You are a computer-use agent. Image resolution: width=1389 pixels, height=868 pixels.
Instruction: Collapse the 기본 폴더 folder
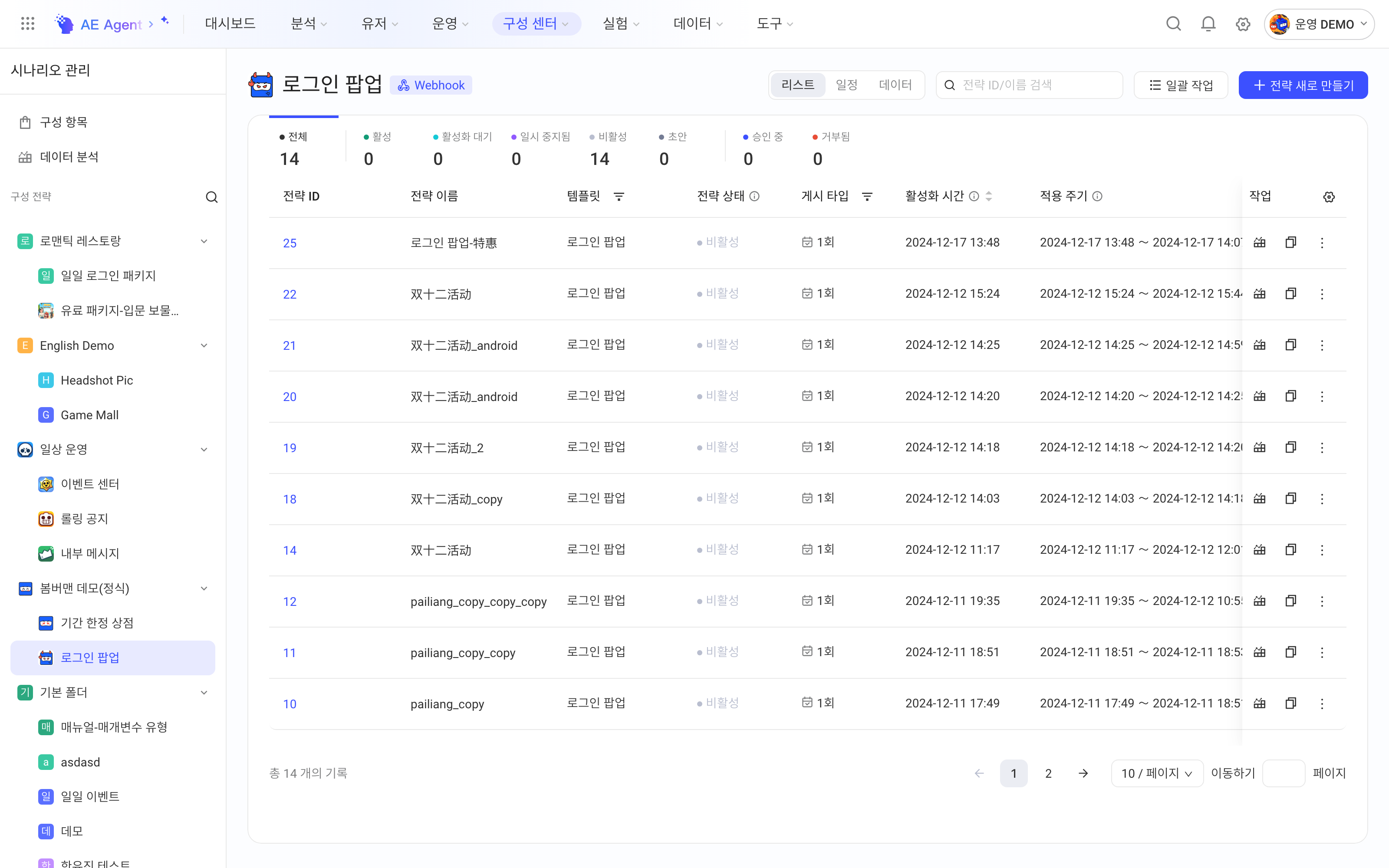click(204, 692)
